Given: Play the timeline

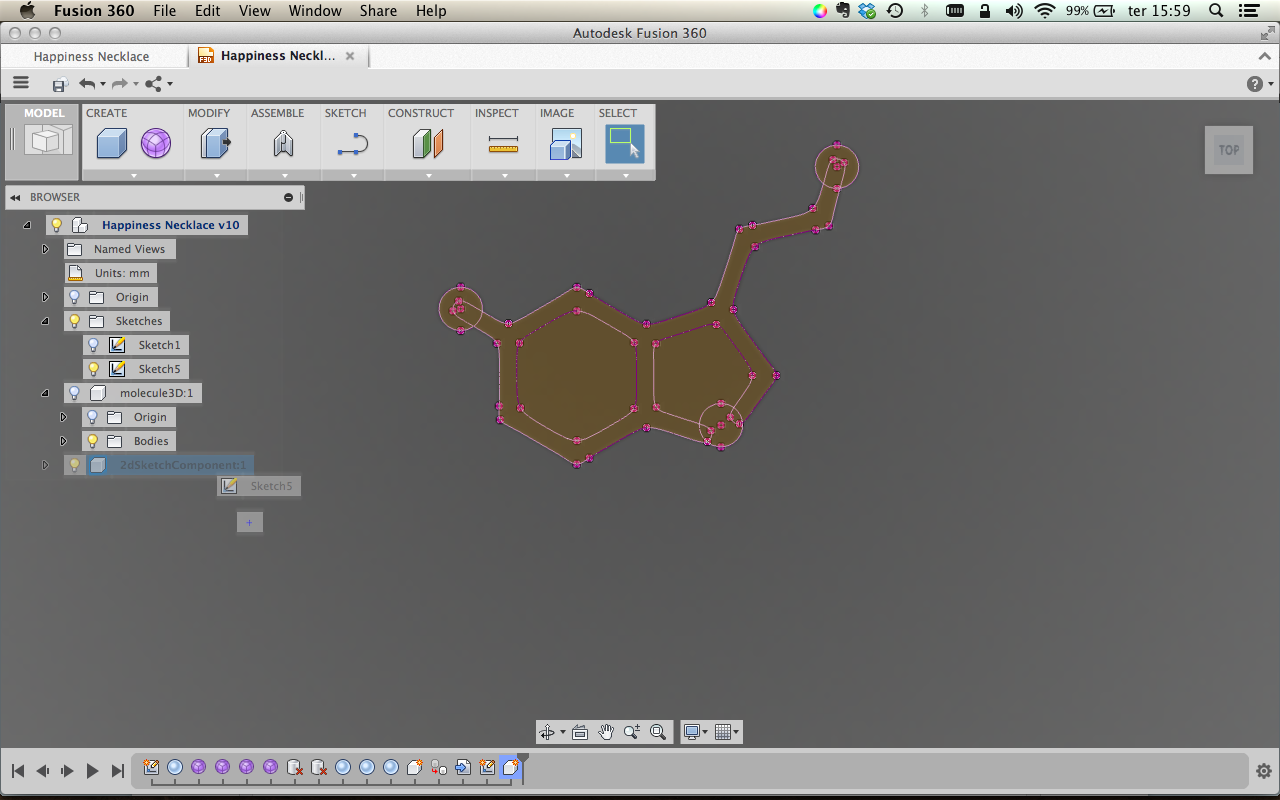Looking at the screenshot, I should (92, 771).
